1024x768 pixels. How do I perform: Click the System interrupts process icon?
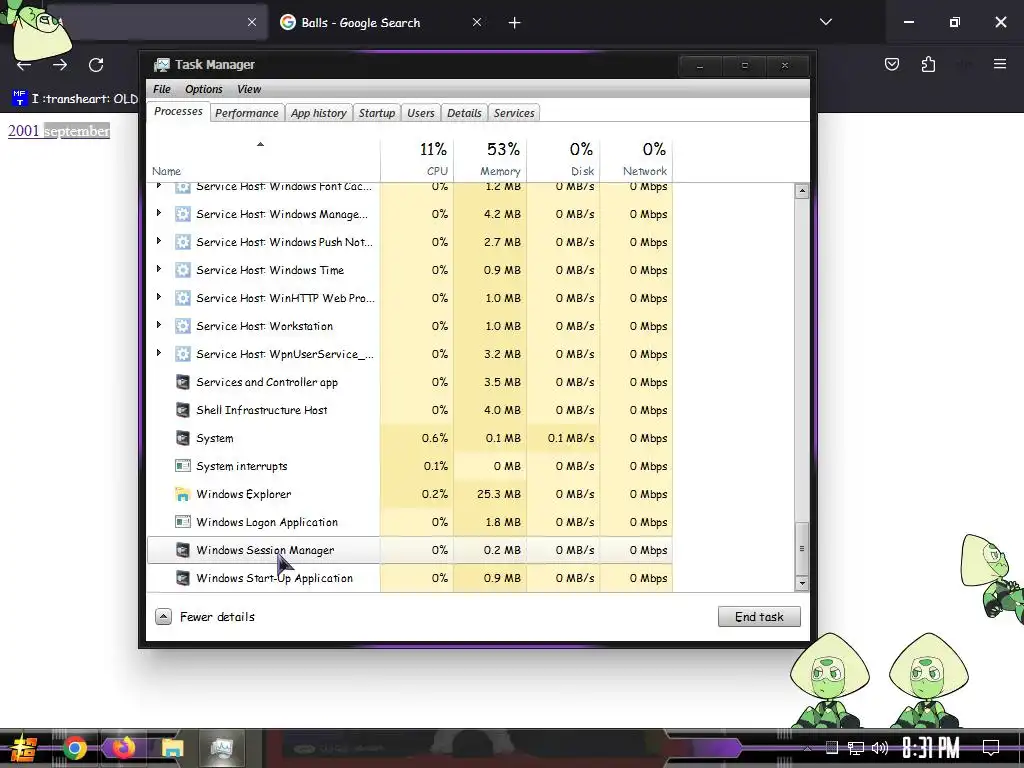coord(183,466)
